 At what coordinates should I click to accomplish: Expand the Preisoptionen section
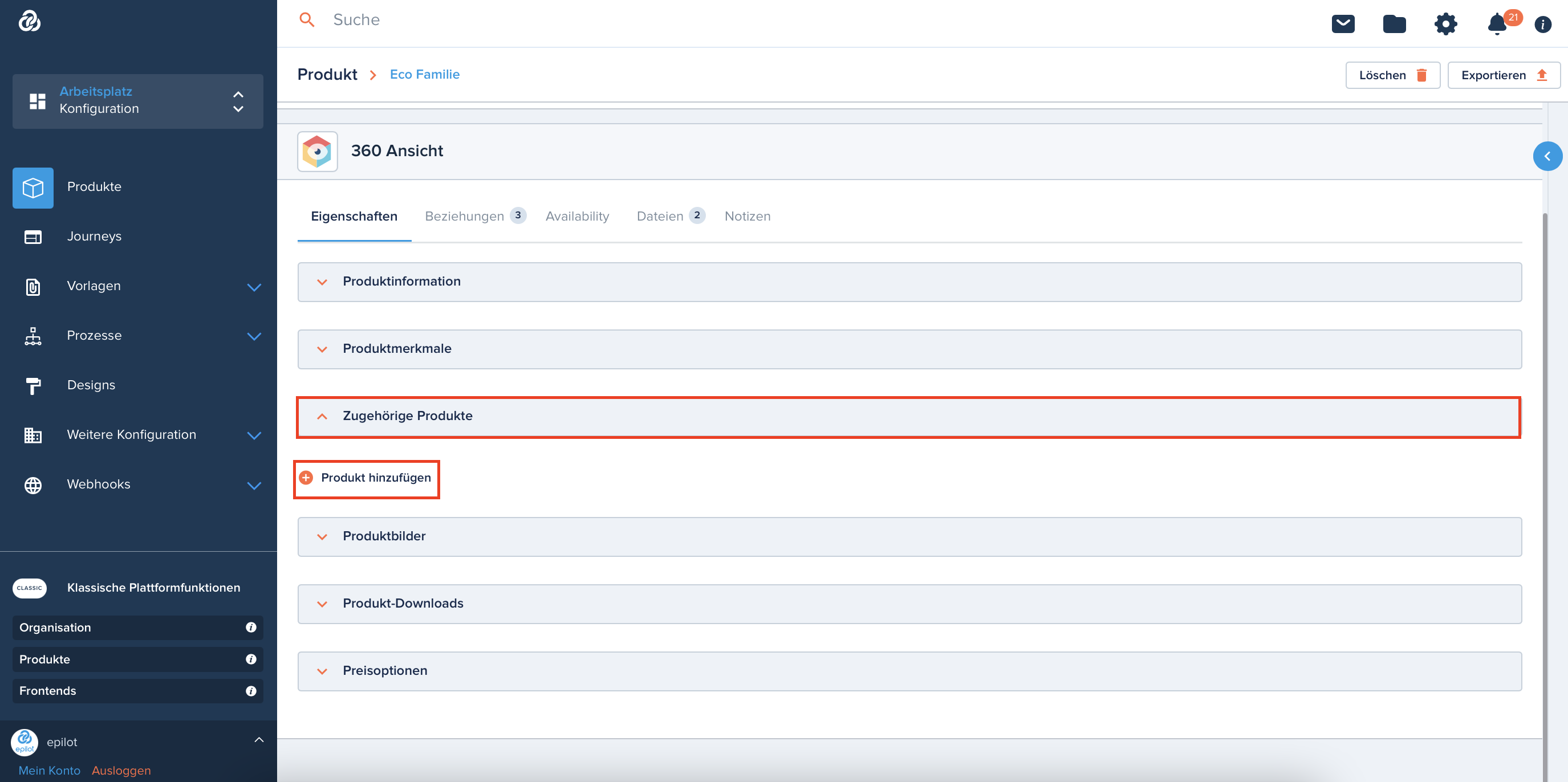point(909,671)
